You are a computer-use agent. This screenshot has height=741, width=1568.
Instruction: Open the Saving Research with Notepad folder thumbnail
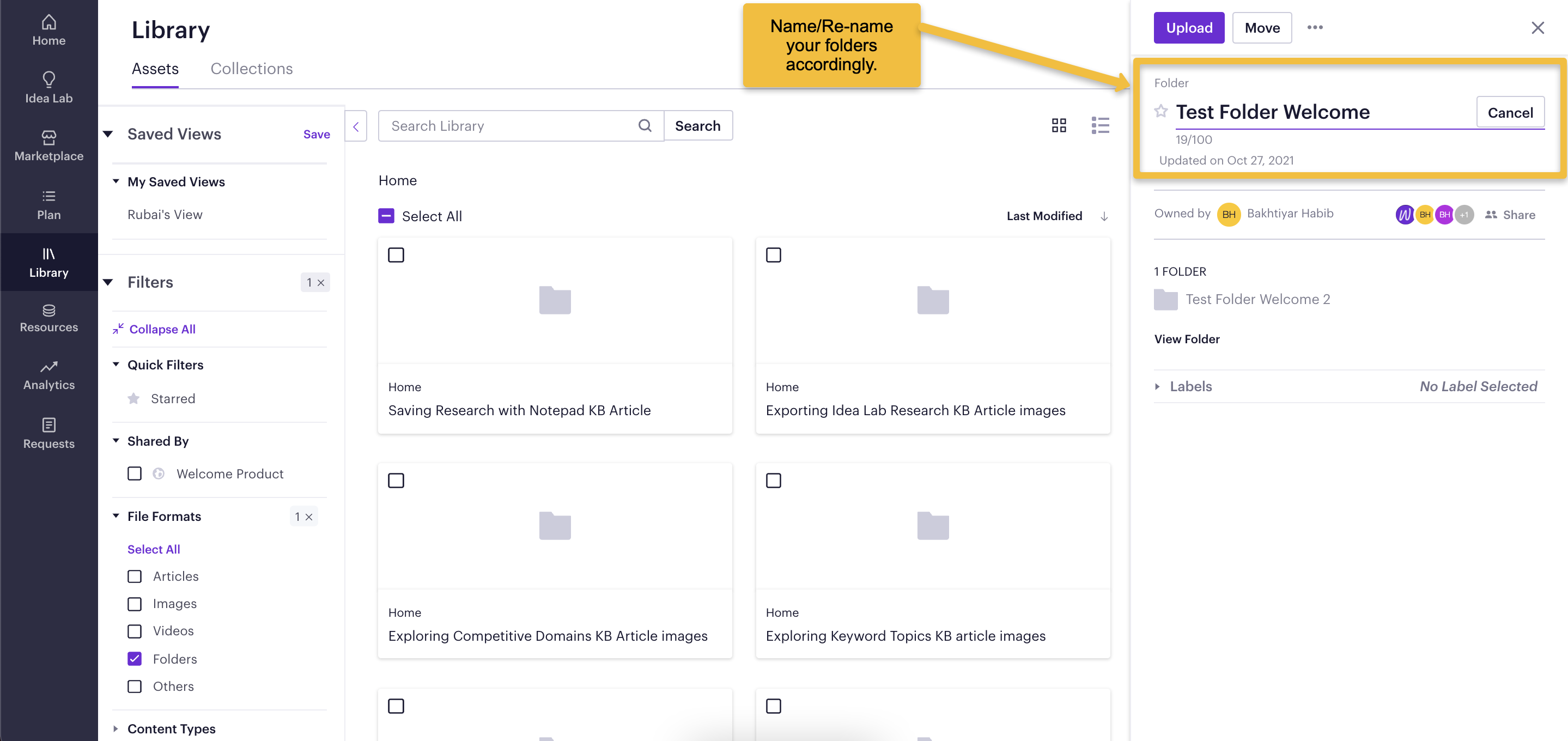click(555, 300)
